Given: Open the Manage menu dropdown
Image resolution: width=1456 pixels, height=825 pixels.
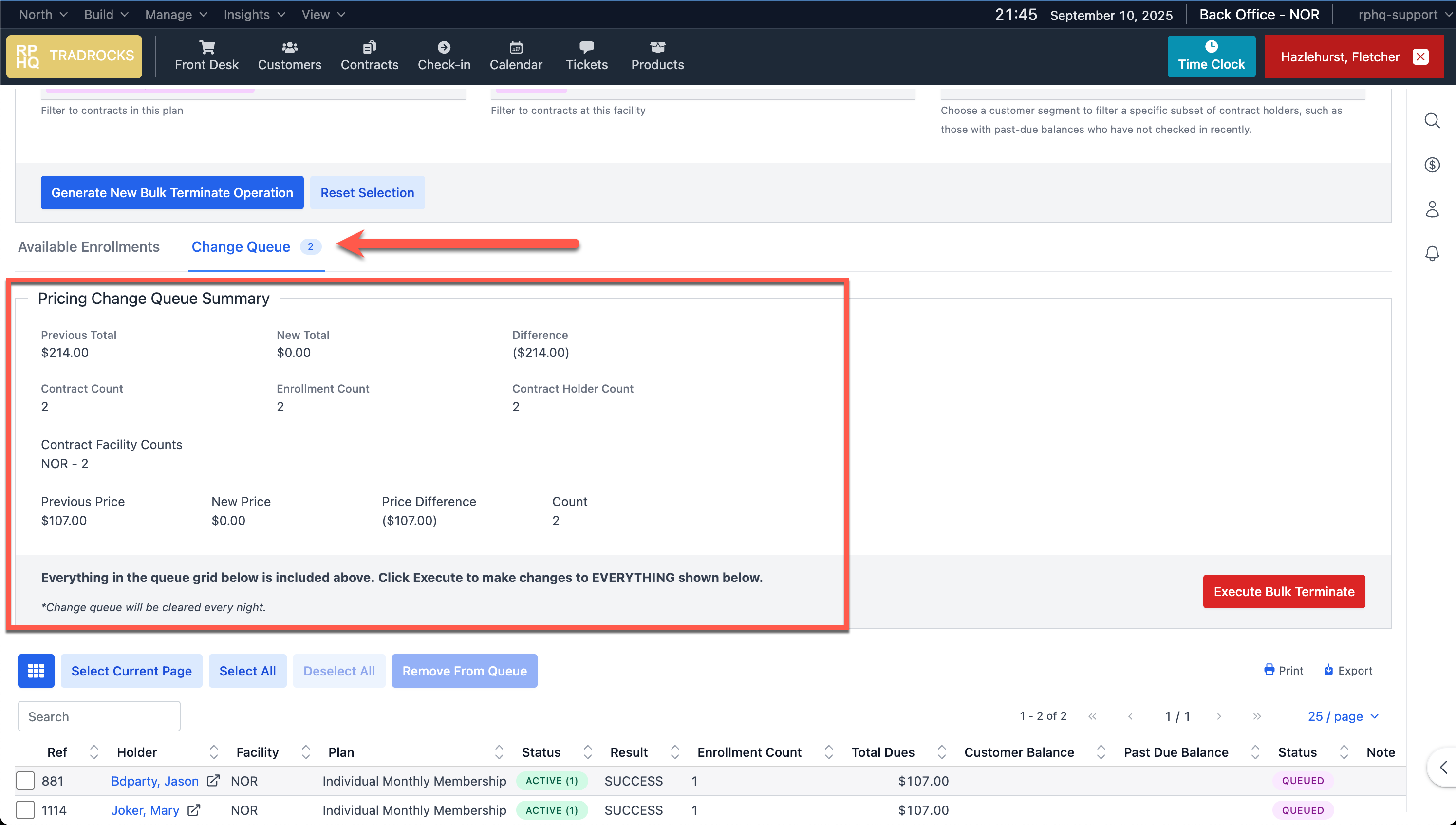Looking at the screenshot, I should click(176, 14).
